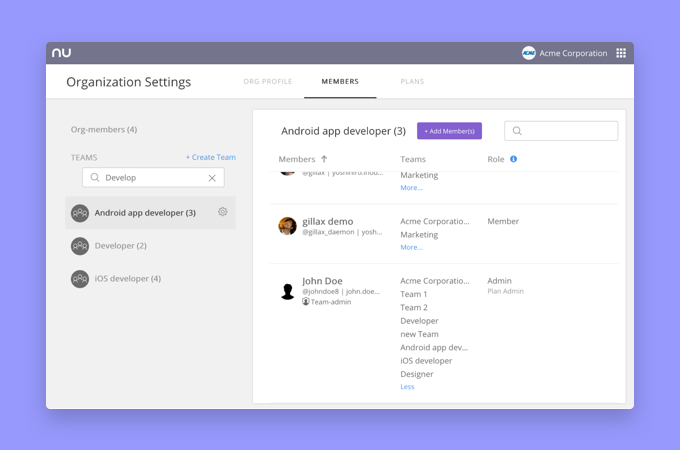
Task: Click Designer in John Doe's teams
Action: click(x=417, y=374)
